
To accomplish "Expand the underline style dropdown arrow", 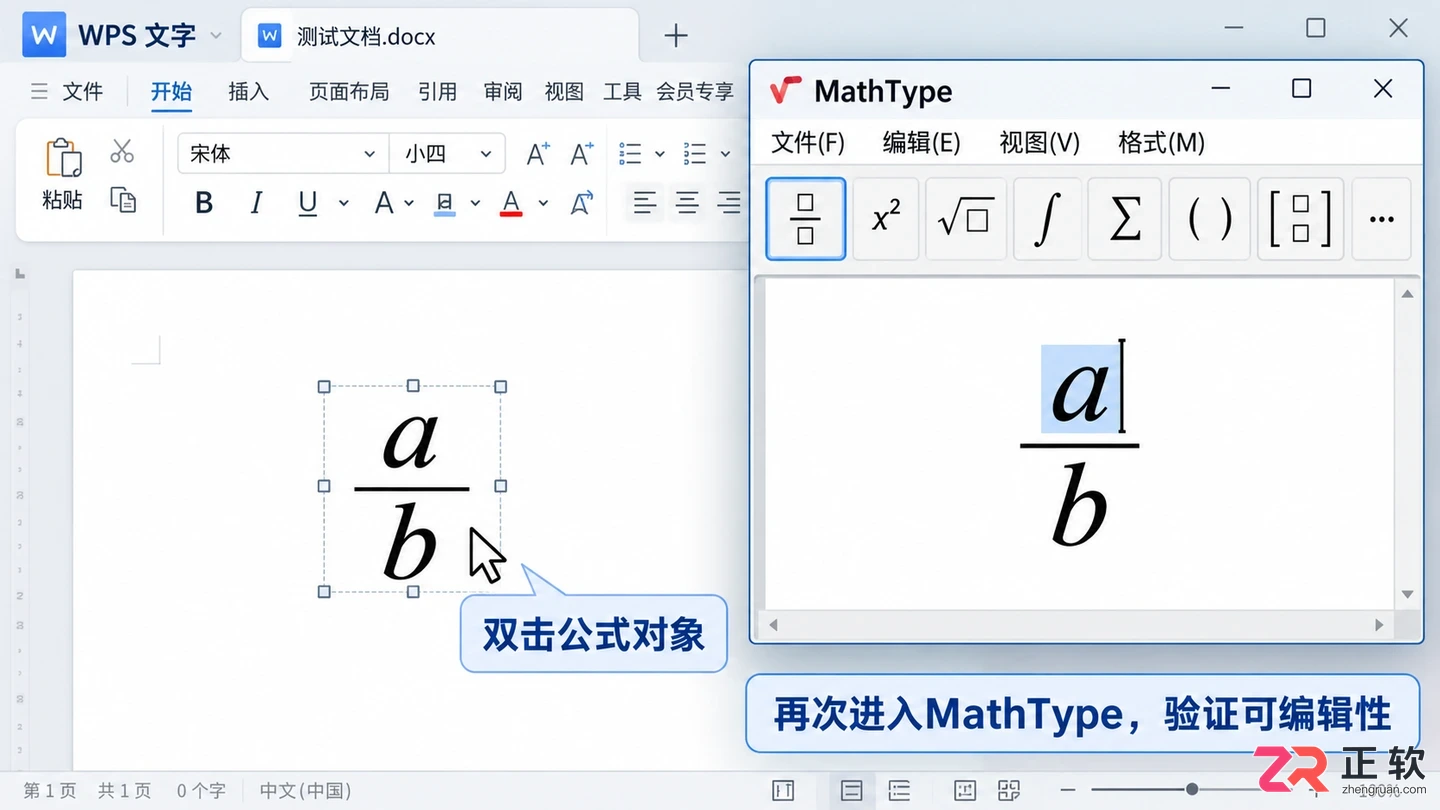I will 344,203.
